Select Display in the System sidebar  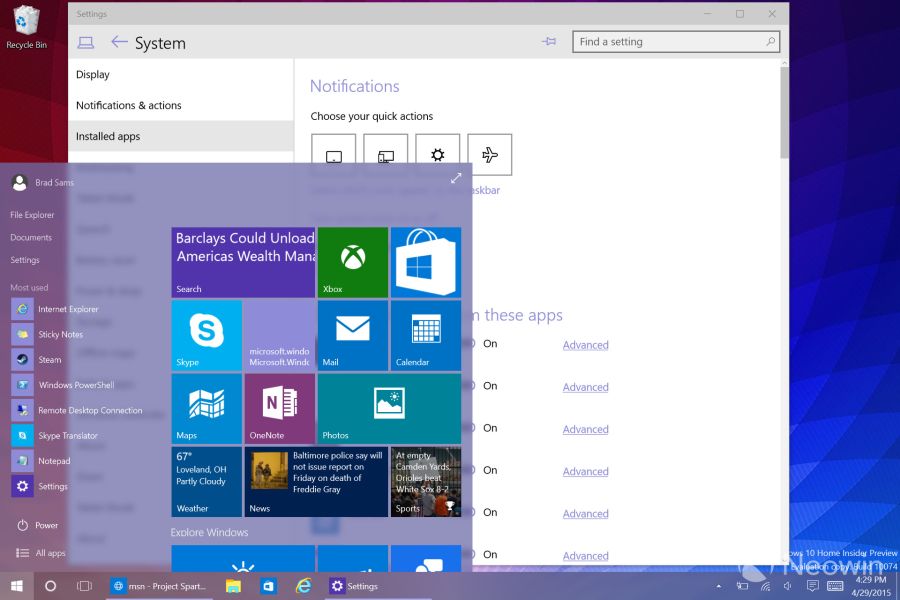[93, 75]
